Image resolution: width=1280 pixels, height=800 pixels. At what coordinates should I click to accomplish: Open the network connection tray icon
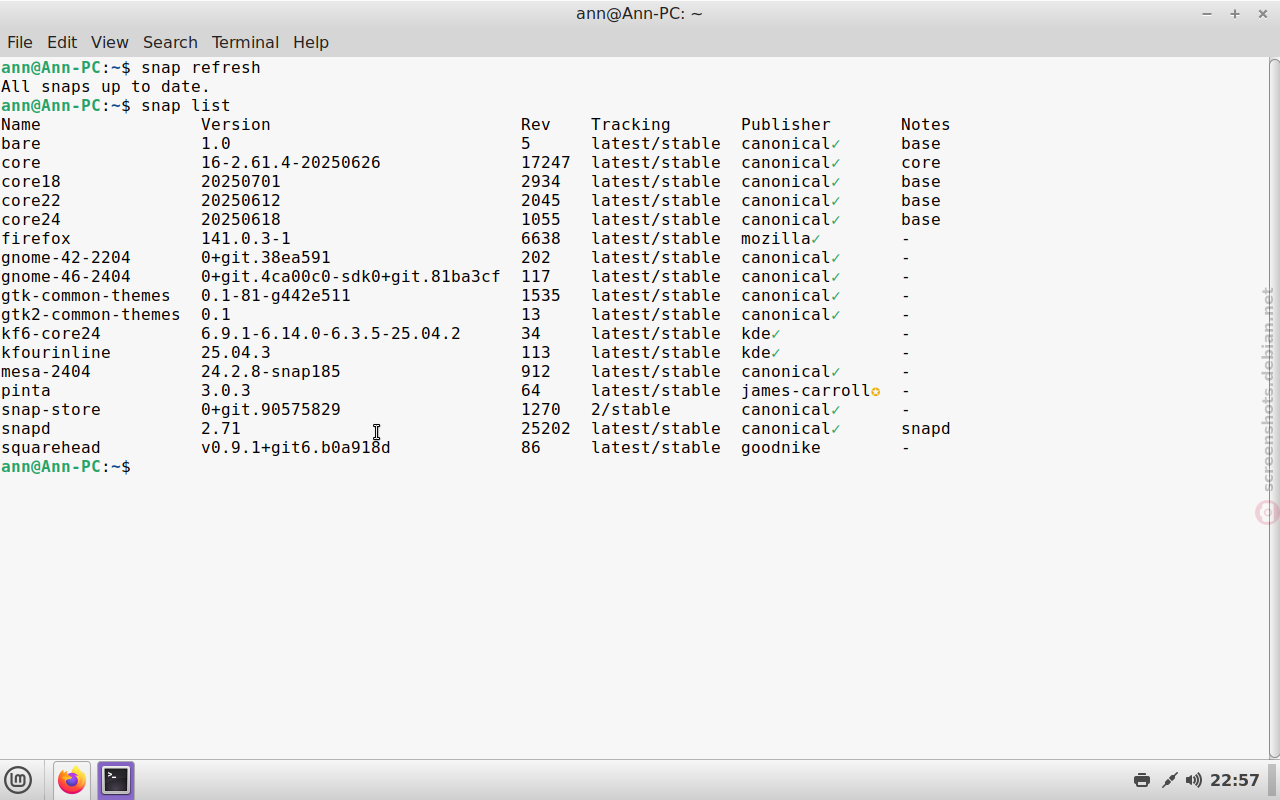click(x=1168, y=780)
